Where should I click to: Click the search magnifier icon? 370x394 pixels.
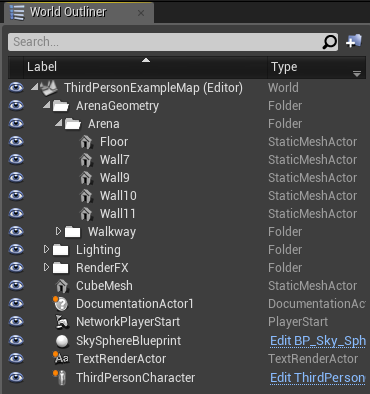click(x=329, y=42)
